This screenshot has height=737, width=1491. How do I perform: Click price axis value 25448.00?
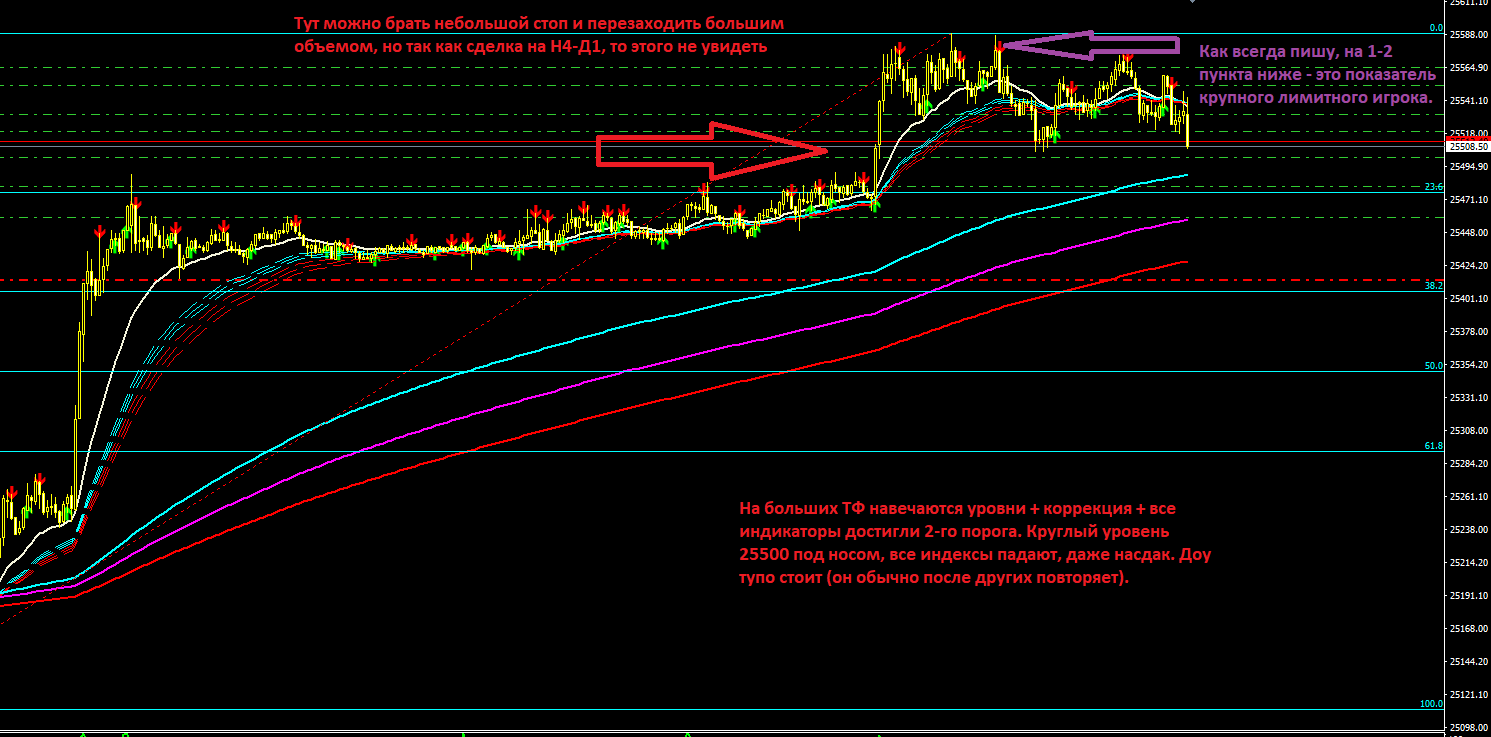click(1467, 233)
